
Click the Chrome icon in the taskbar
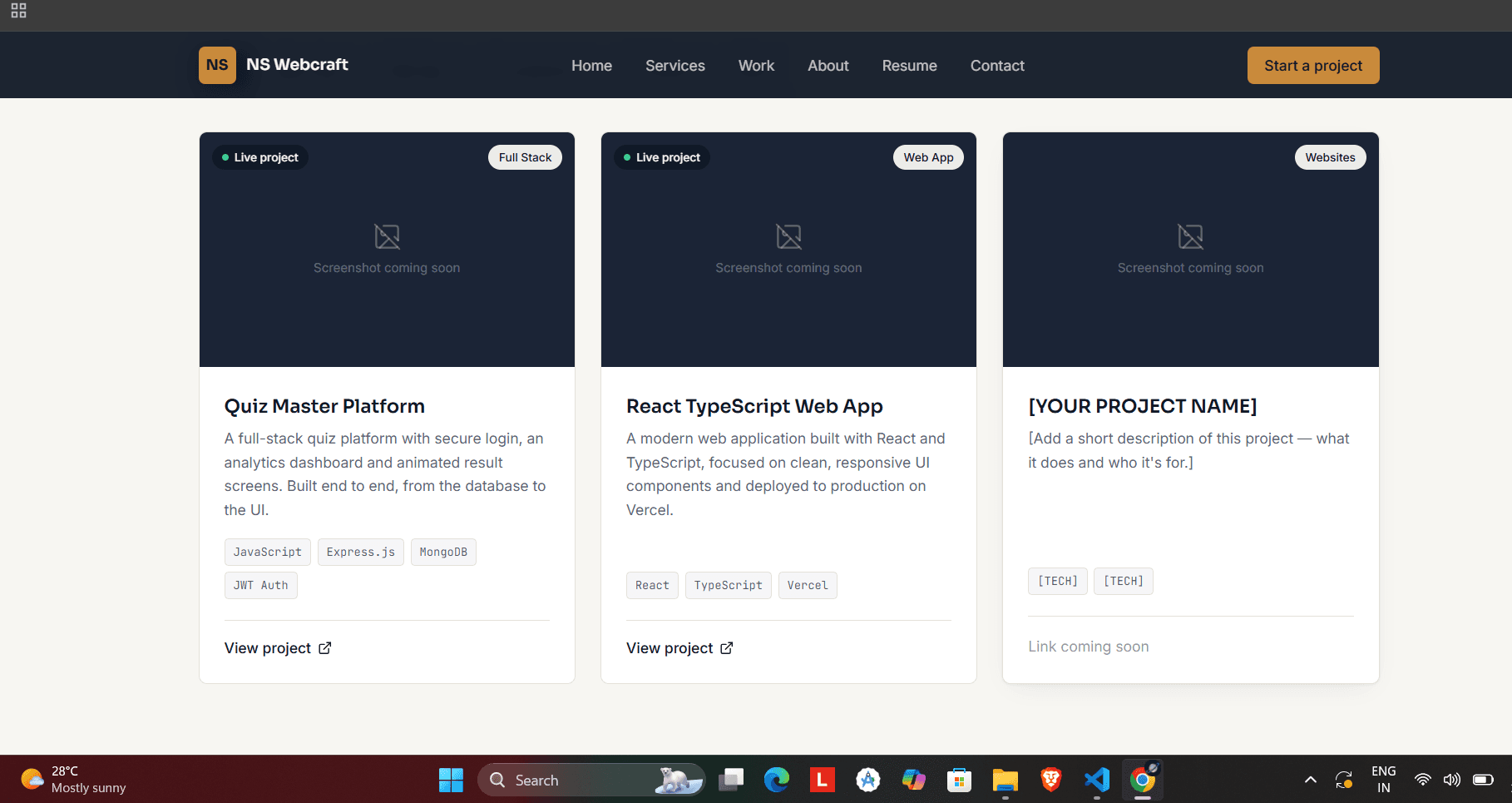click(1142, 780)
